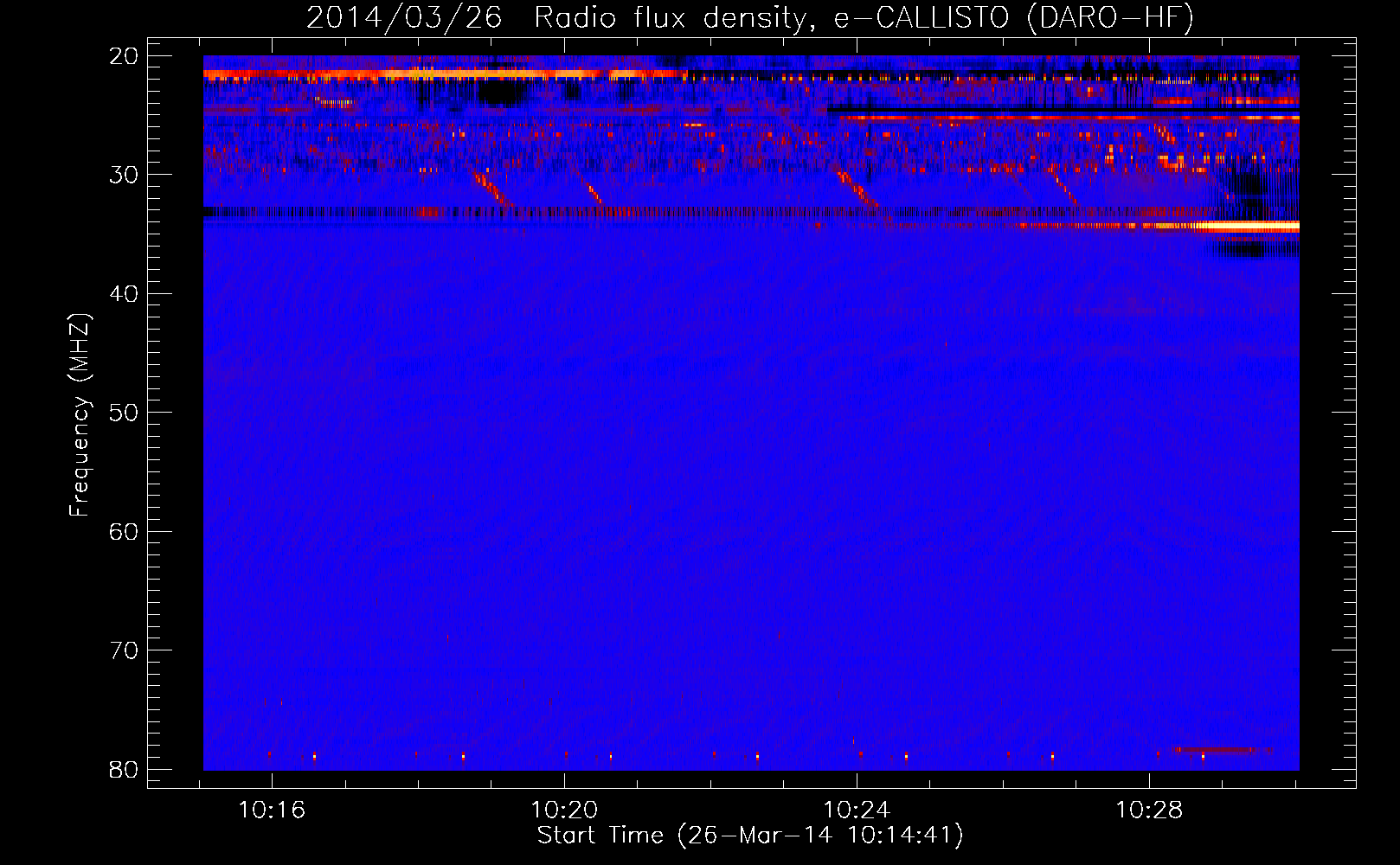Click the "70" frequency tick label
1400x865 pixels.
point(124,650)
